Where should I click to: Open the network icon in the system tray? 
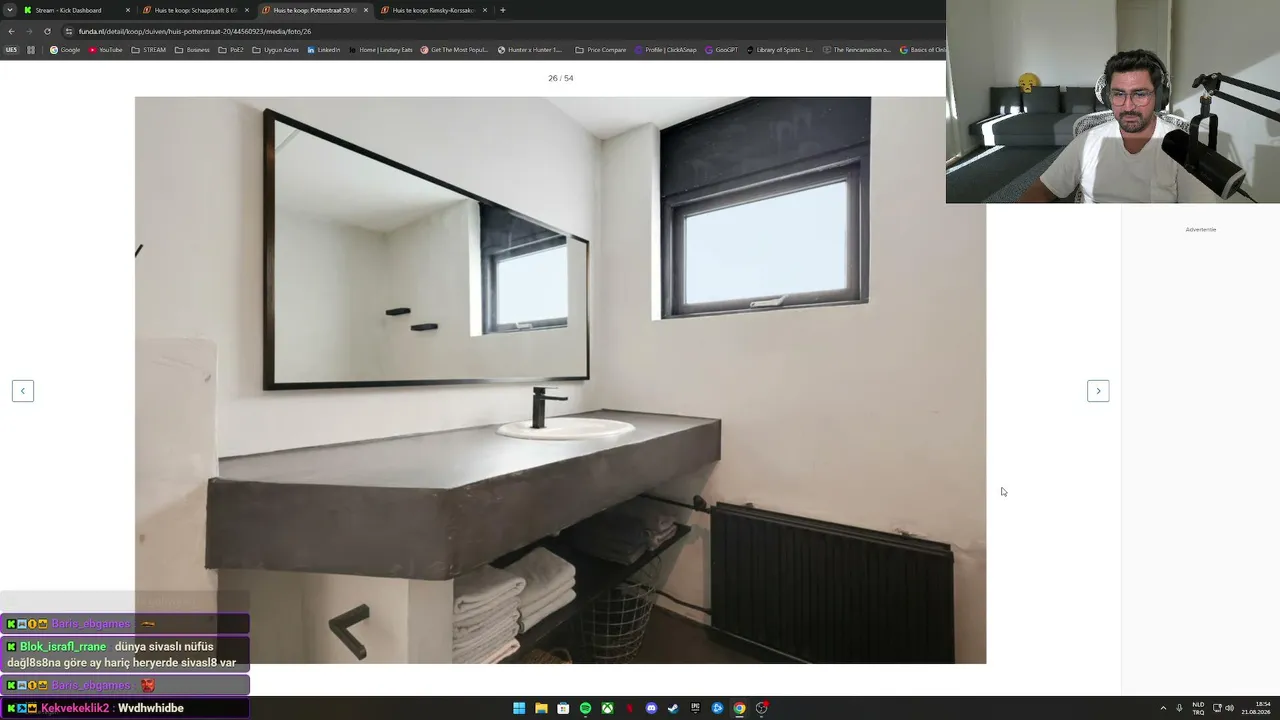pos(1217,708)
